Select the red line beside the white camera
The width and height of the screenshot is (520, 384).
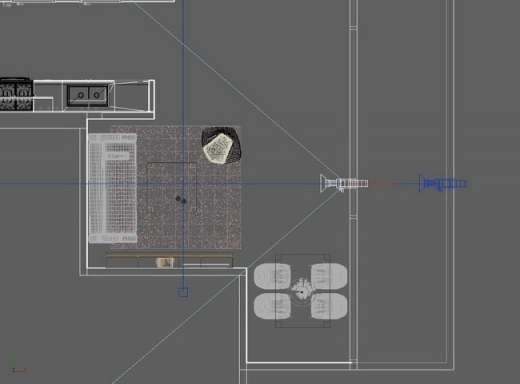point(383,183)
